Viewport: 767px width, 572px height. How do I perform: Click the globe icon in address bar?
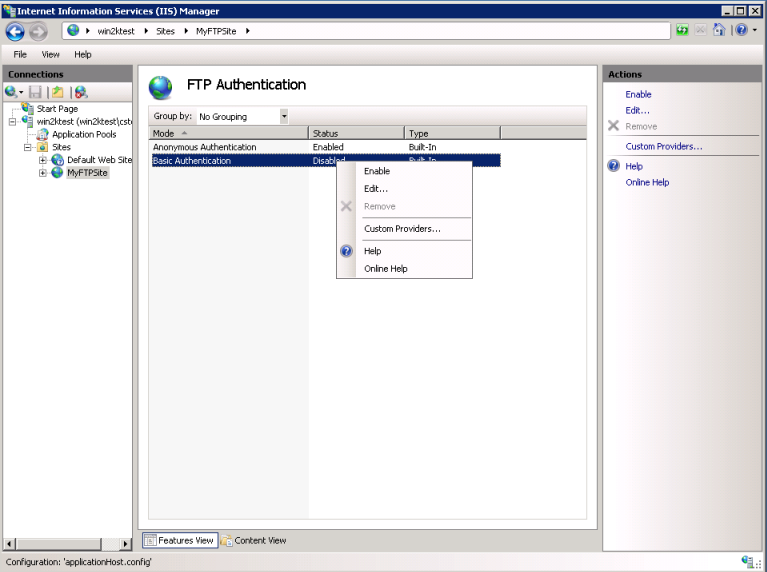pos(73,30)
